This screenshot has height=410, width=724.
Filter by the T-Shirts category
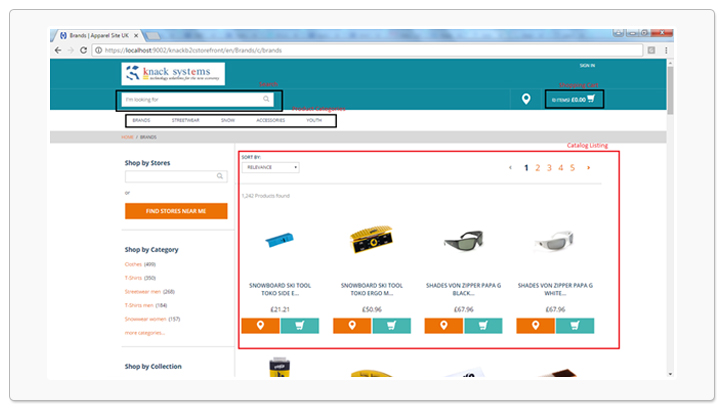click(x=133, y=278)
